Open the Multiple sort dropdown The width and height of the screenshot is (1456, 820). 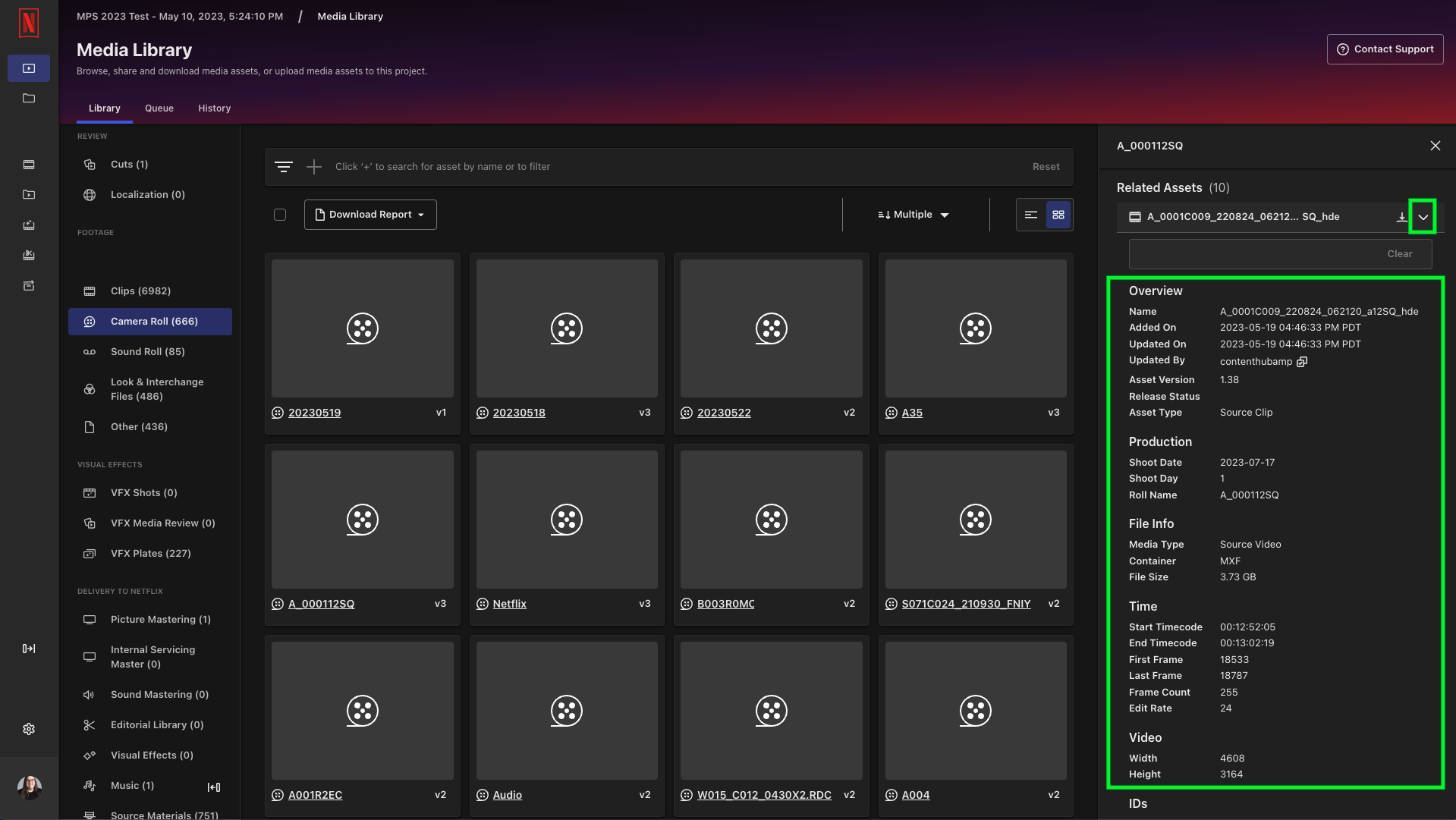914,215
